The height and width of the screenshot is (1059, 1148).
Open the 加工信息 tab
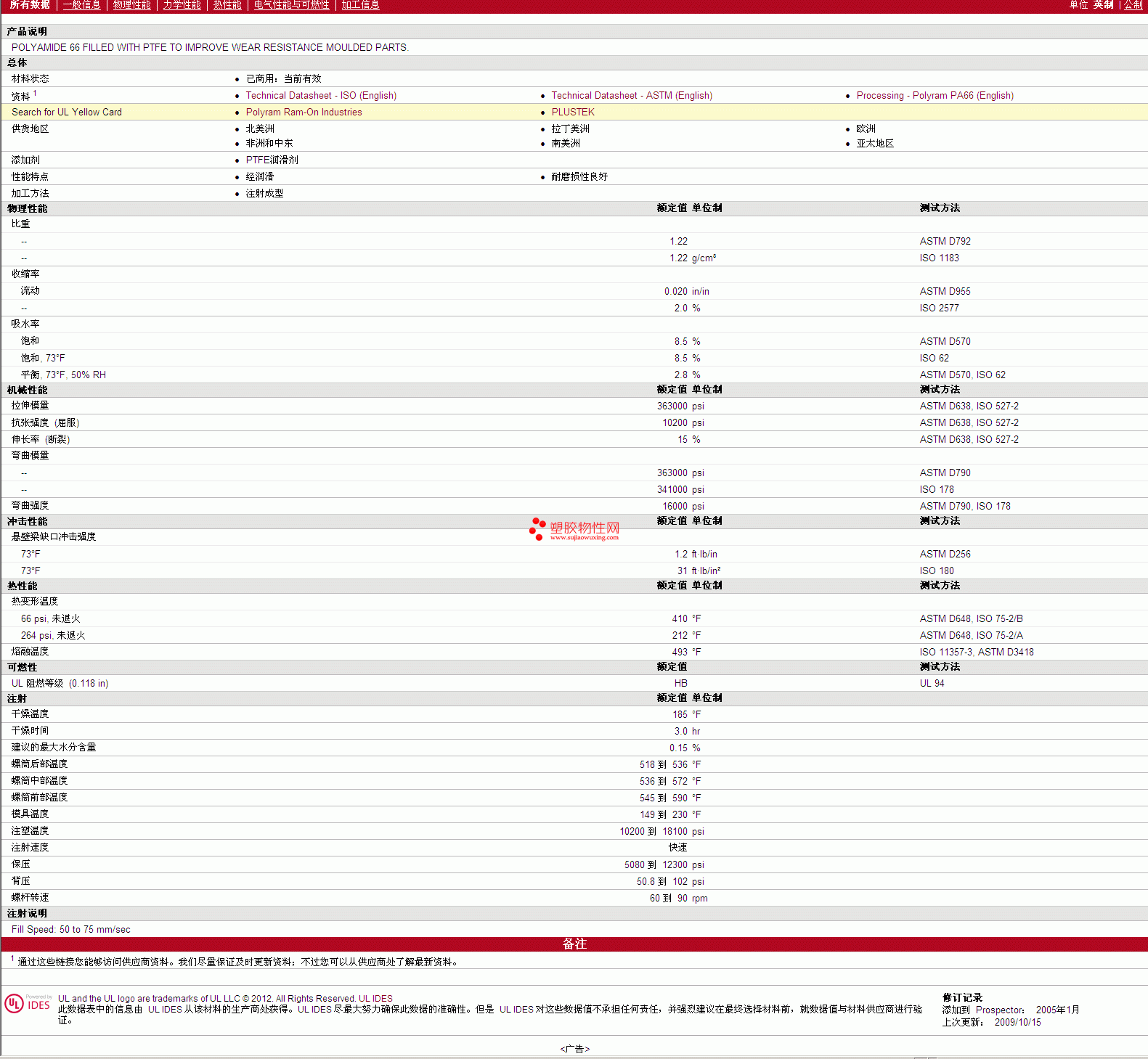[x=360, y=5]
